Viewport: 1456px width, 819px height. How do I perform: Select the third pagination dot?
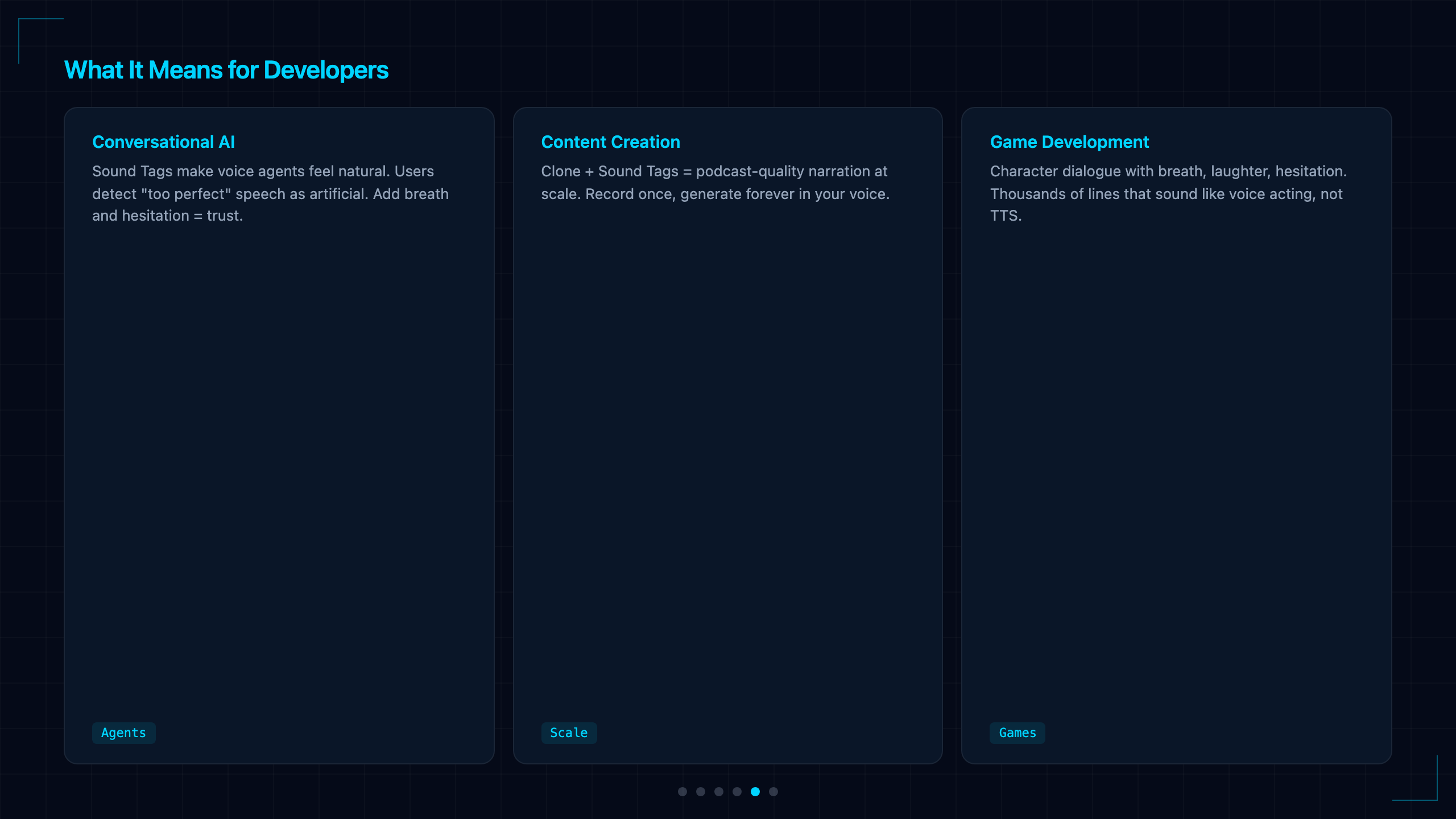719,792
